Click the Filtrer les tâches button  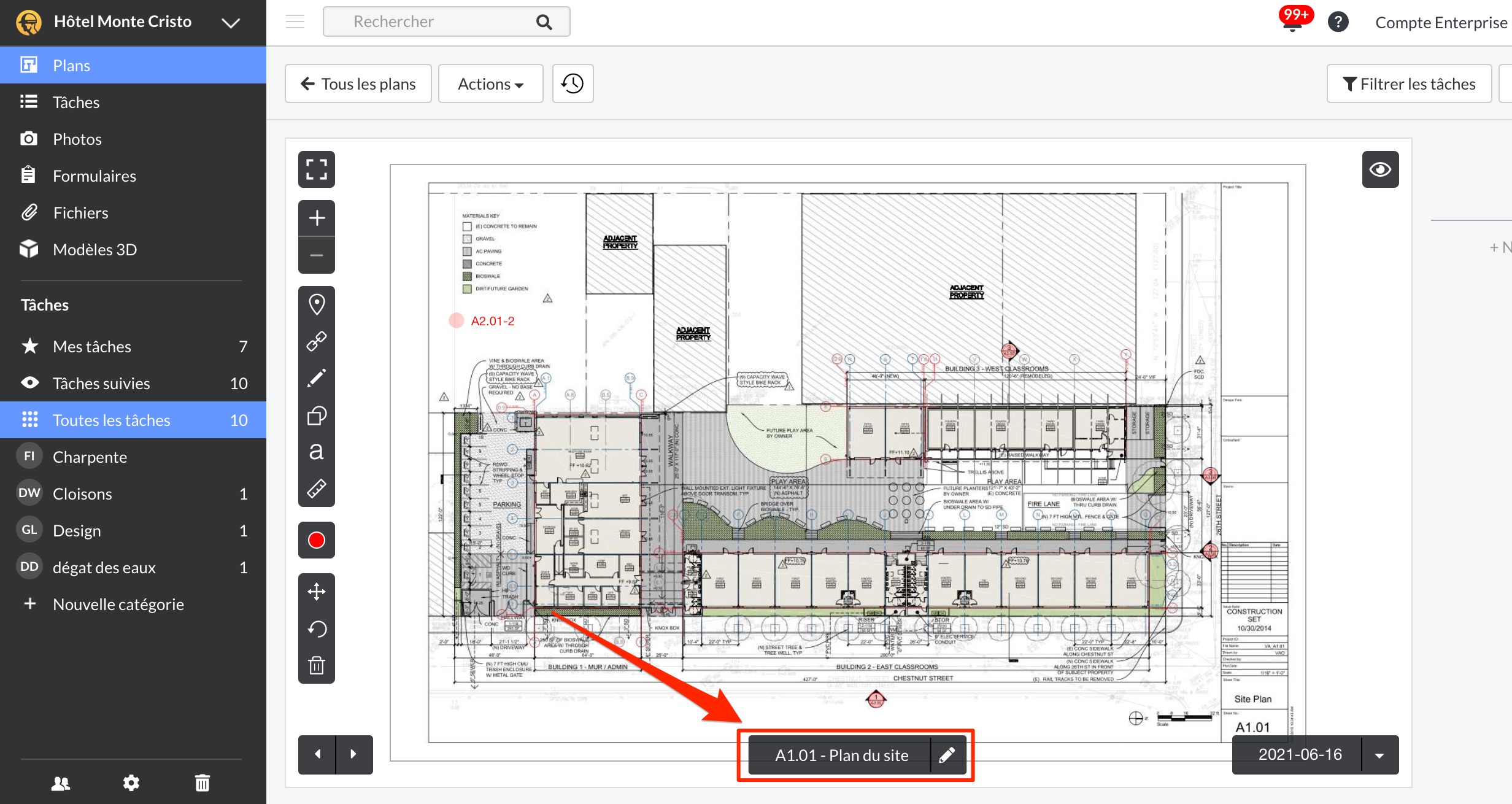1409,83
